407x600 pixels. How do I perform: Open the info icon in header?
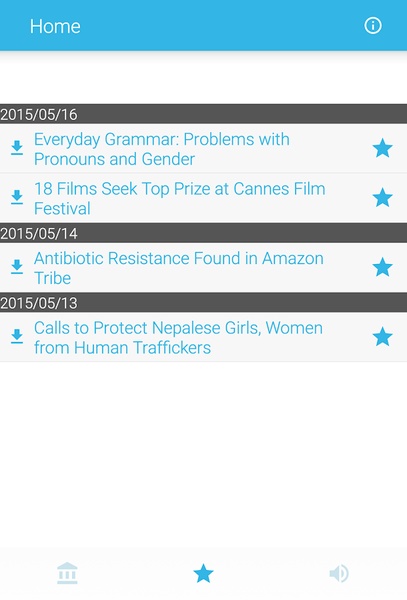click(373, 26)
